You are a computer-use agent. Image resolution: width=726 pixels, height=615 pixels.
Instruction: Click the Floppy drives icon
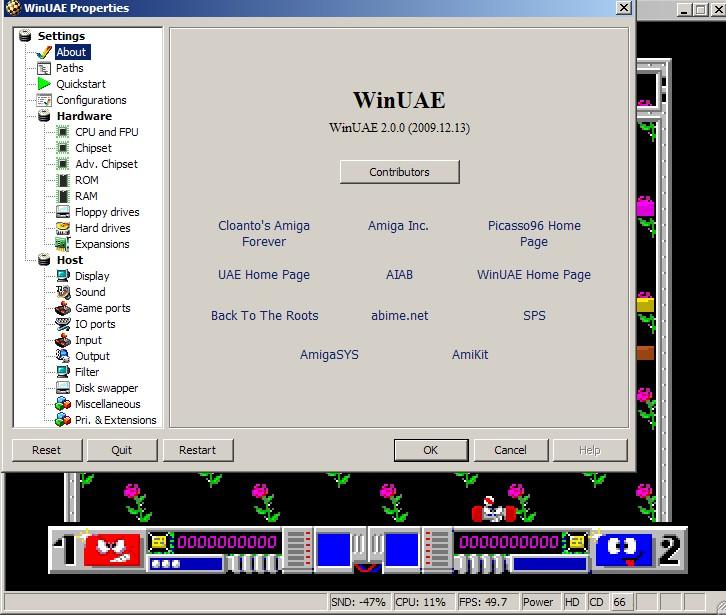tap(63, 212)
